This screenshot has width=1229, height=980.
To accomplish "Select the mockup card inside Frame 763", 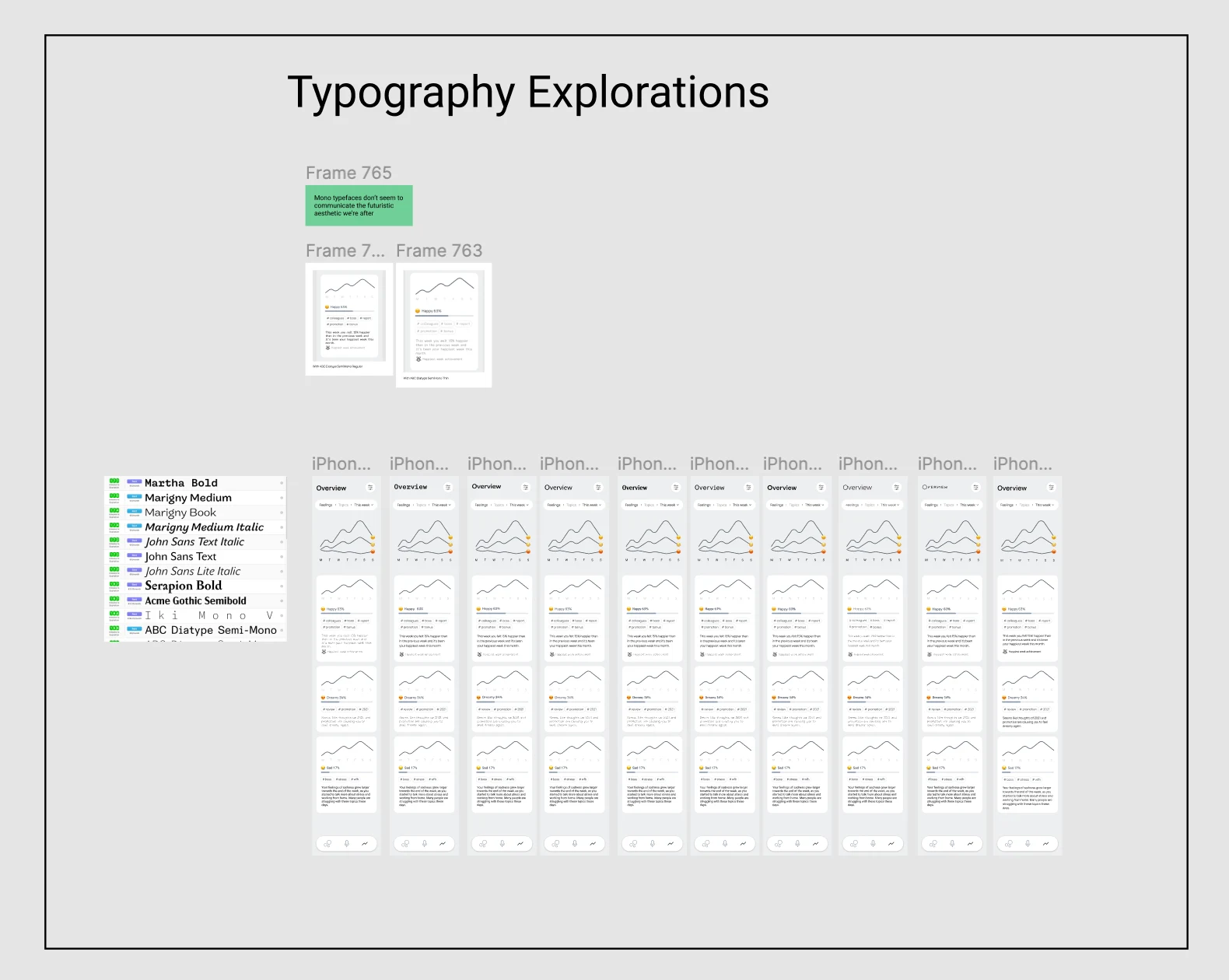I will pos(443,320).
